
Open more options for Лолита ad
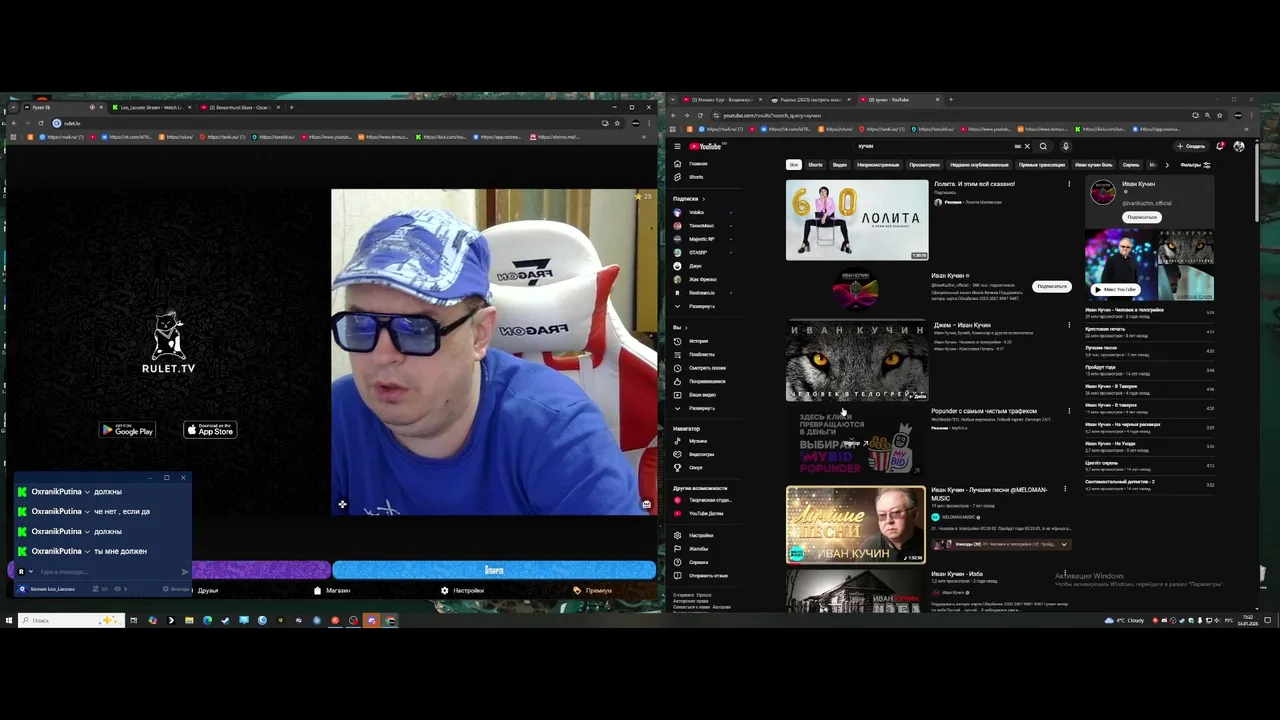tap(1069, 184)
